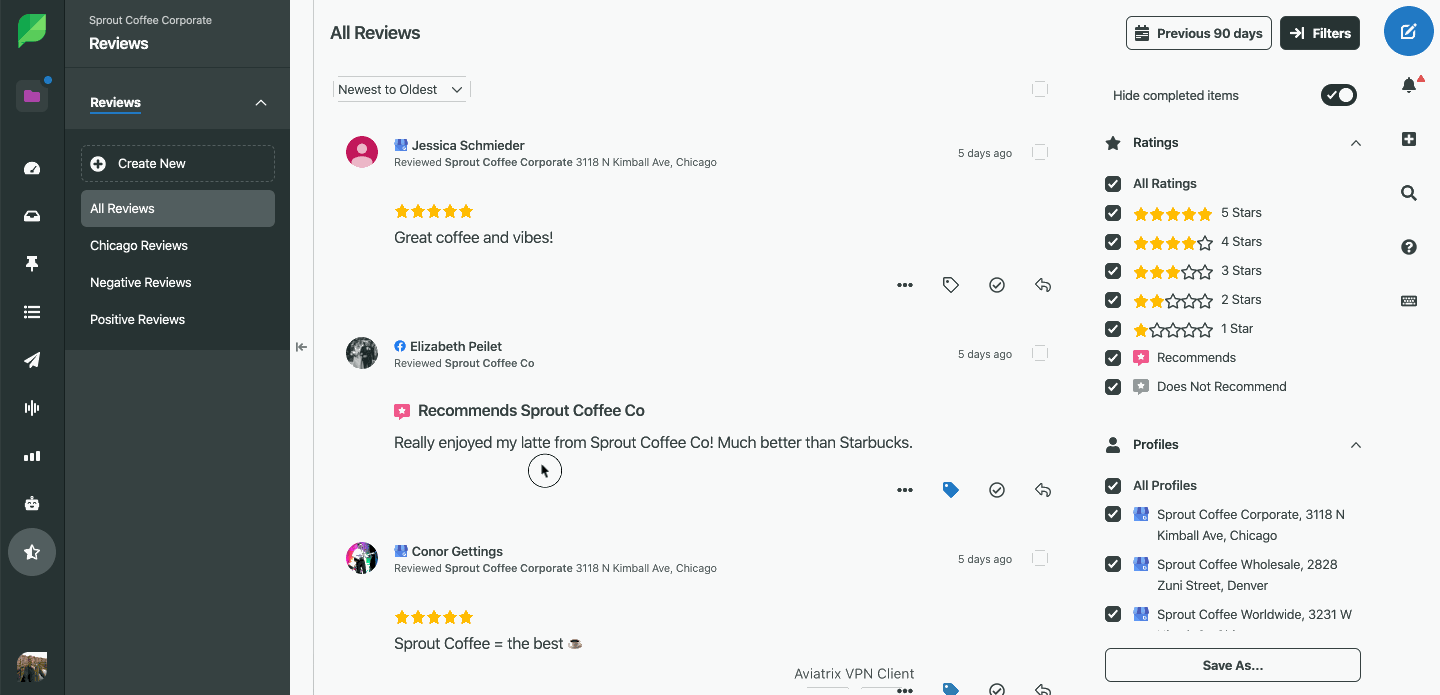The width and height of the screenshot is (1440, 695).
Task: Select Negative Reviews in the sidebar
Action: pos(140,282)
